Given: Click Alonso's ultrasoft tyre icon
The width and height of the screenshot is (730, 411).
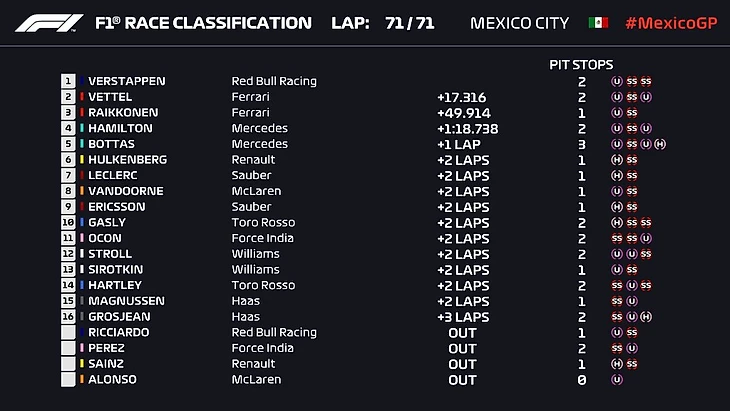Looking at the screenshot, I should (x=617, y=380).
